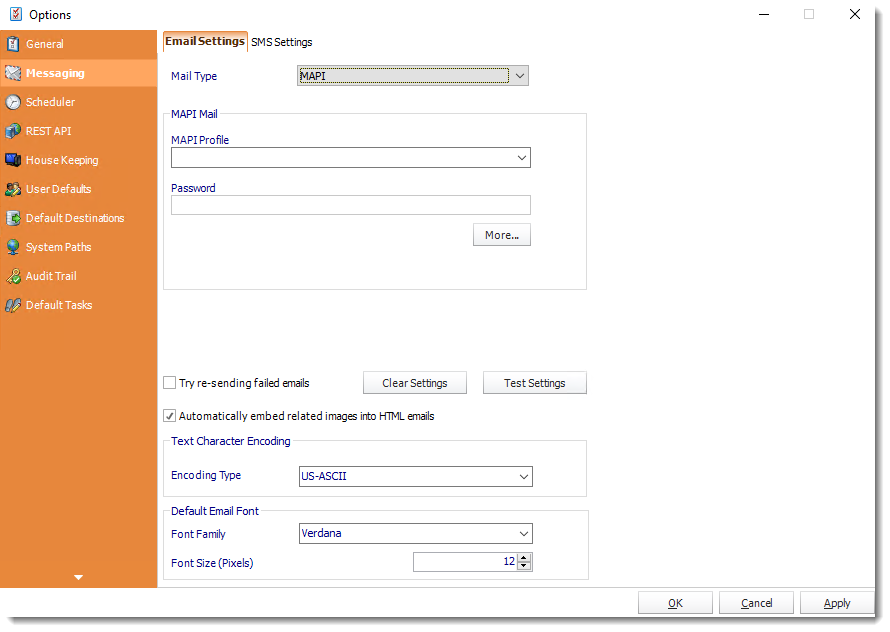890x632 pixels.
Task: Enable Try re-sending failed emails checkbox
Action: point(169,383)
